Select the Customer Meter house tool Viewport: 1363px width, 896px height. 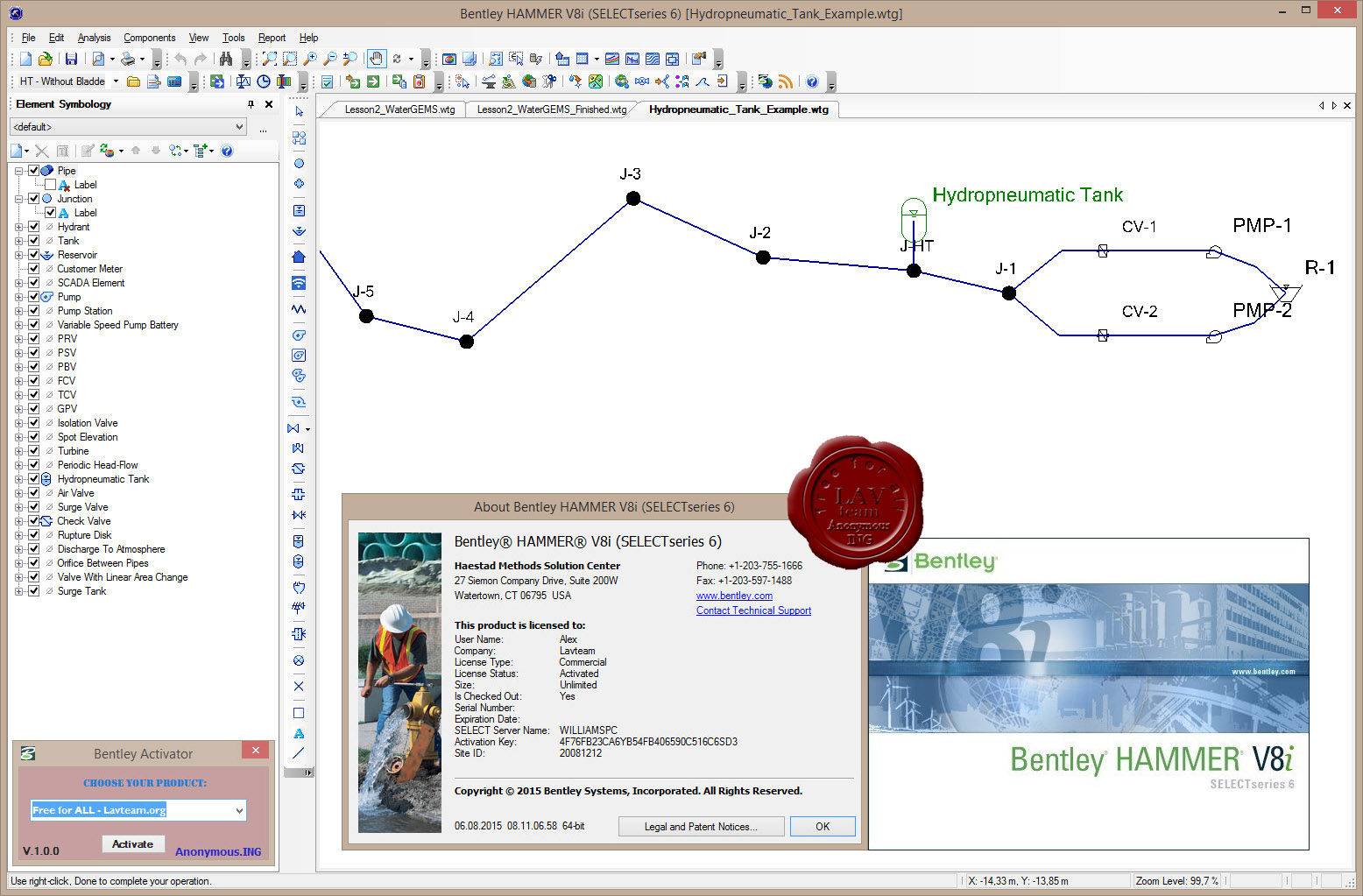pos(299,257)
